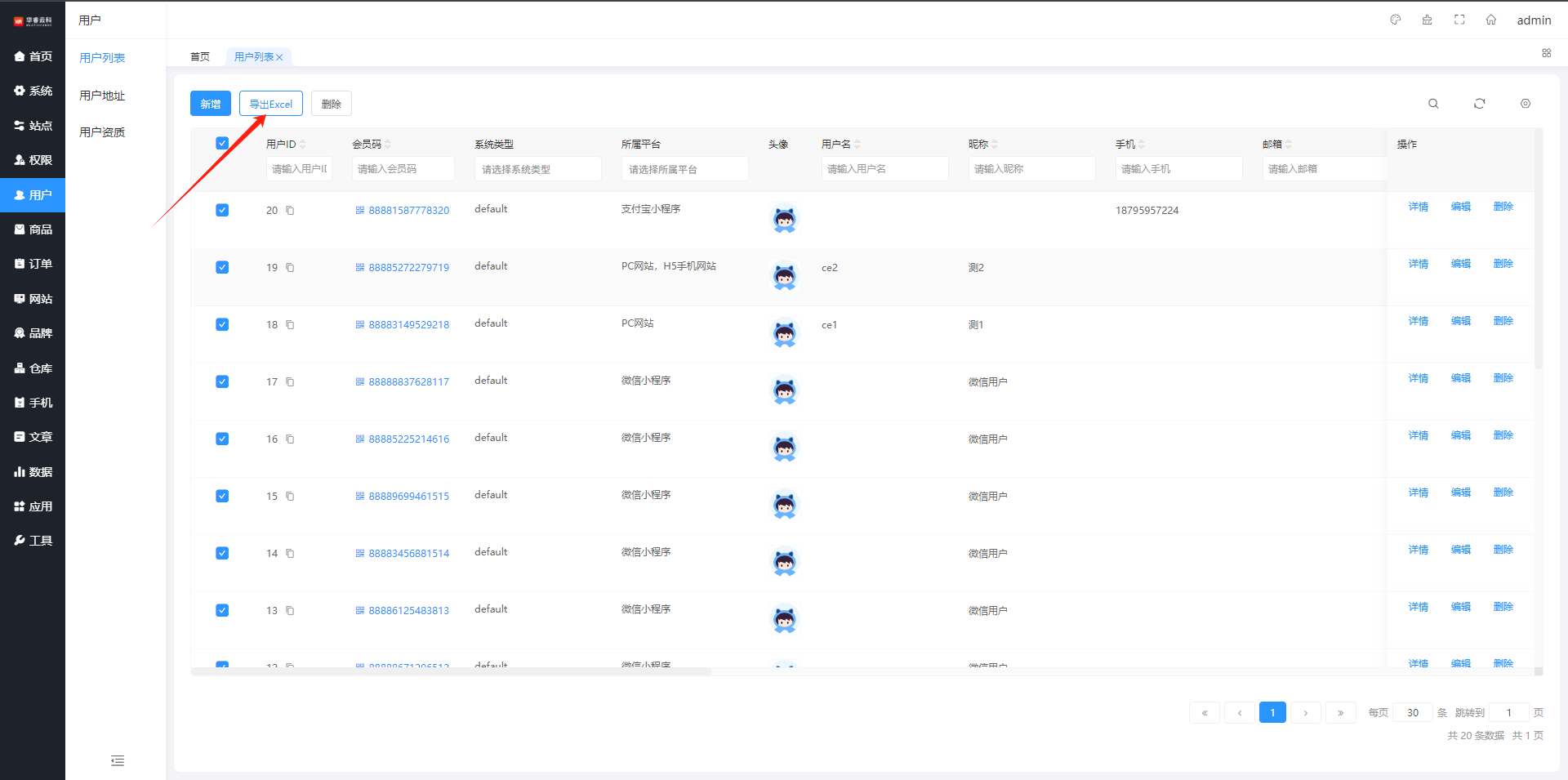Image resolution: width=1568 pixels, height=780 pixels.
Task: Open member code 88885272279719 link
Action: 408,268
